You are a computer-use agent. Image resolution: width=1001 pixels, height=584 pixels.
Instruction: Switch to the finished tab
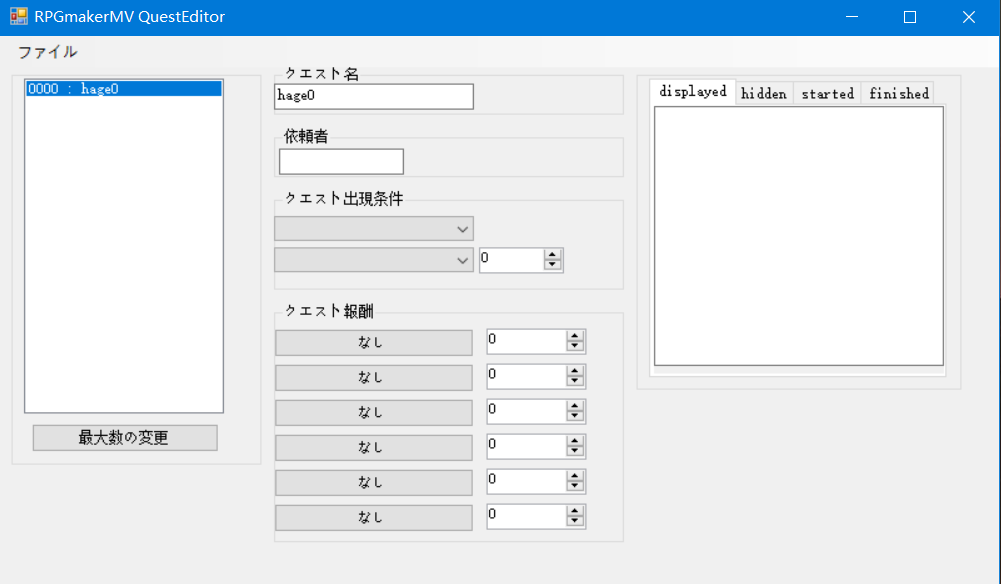click(898, 94)
